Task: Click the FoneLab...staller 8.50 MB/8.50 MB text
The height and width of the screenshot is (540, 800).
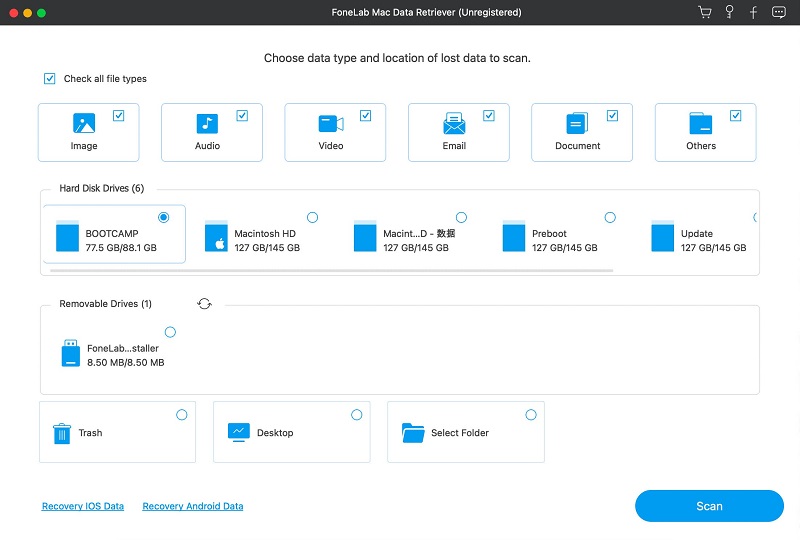Action: (x=126, y=362)
